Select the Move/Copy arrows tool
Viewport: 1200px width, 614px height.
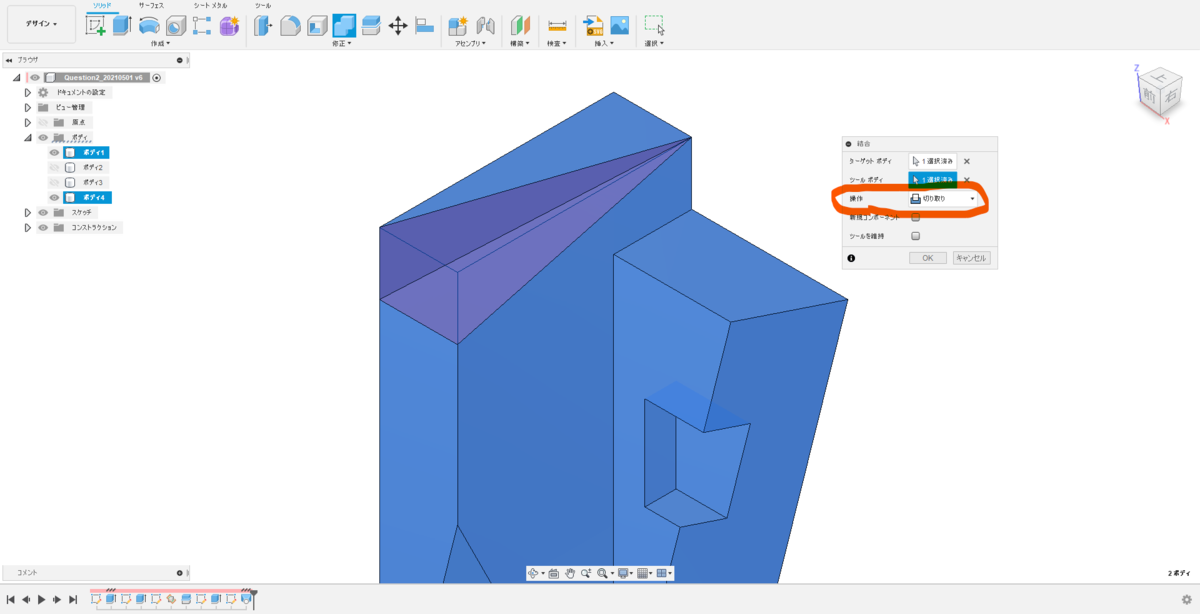(x=398, y=26)
